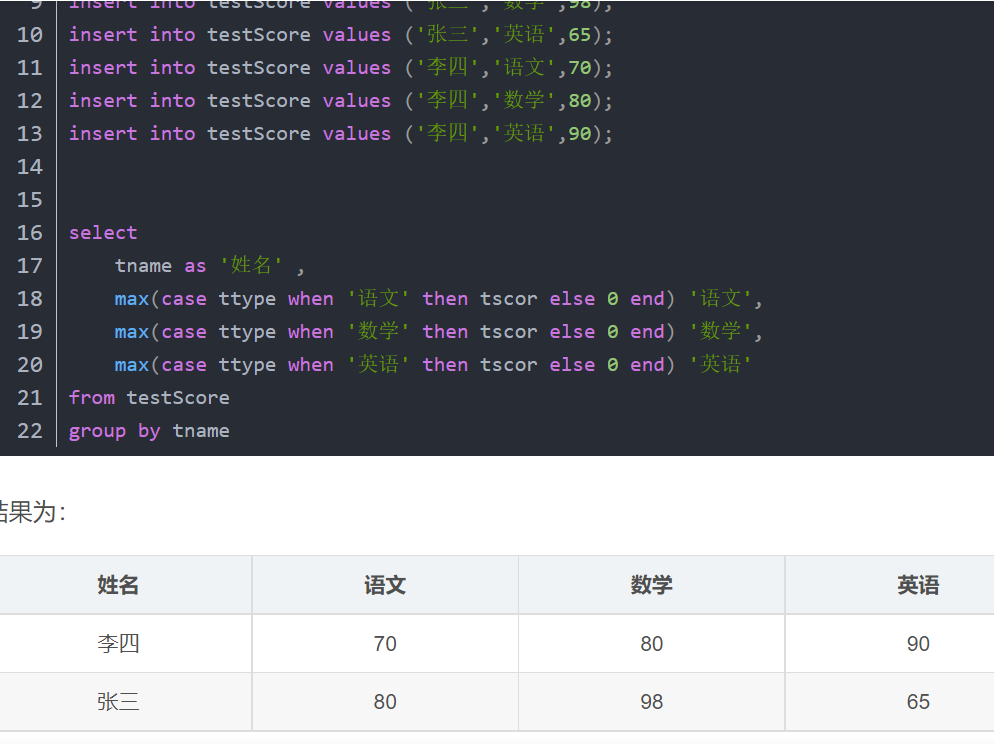Click the '姓名' table header
The image size is (994, 744).
[x=118, y=585]
